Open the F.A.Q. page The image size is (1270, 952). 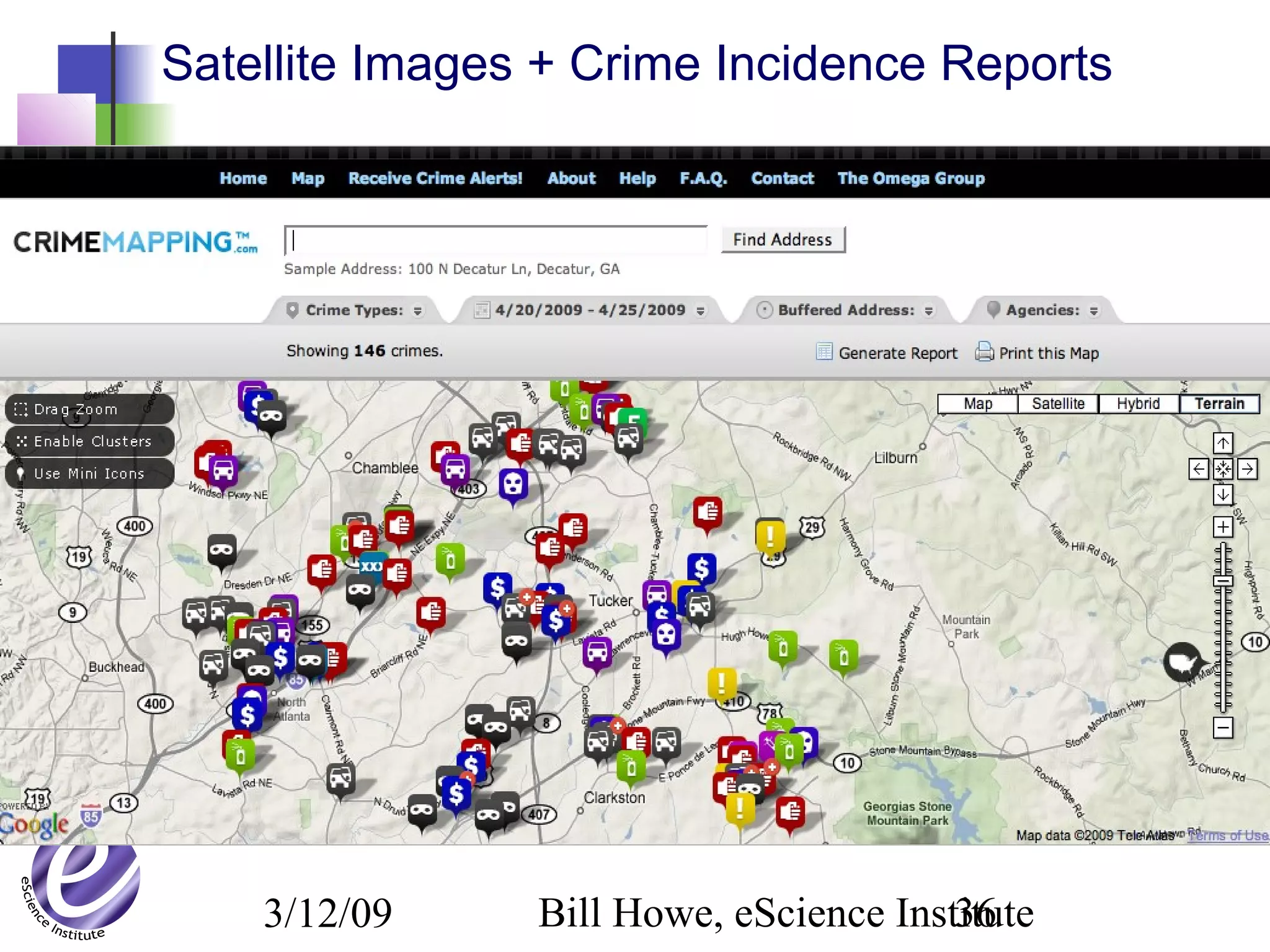(x=703, y=178)
